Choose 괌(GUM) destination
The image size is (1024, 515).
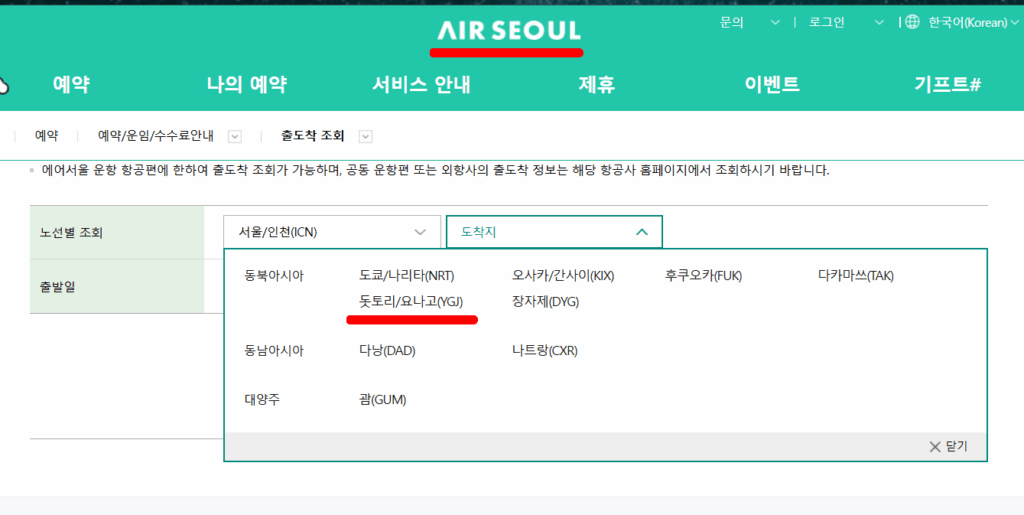pos(383,400)
